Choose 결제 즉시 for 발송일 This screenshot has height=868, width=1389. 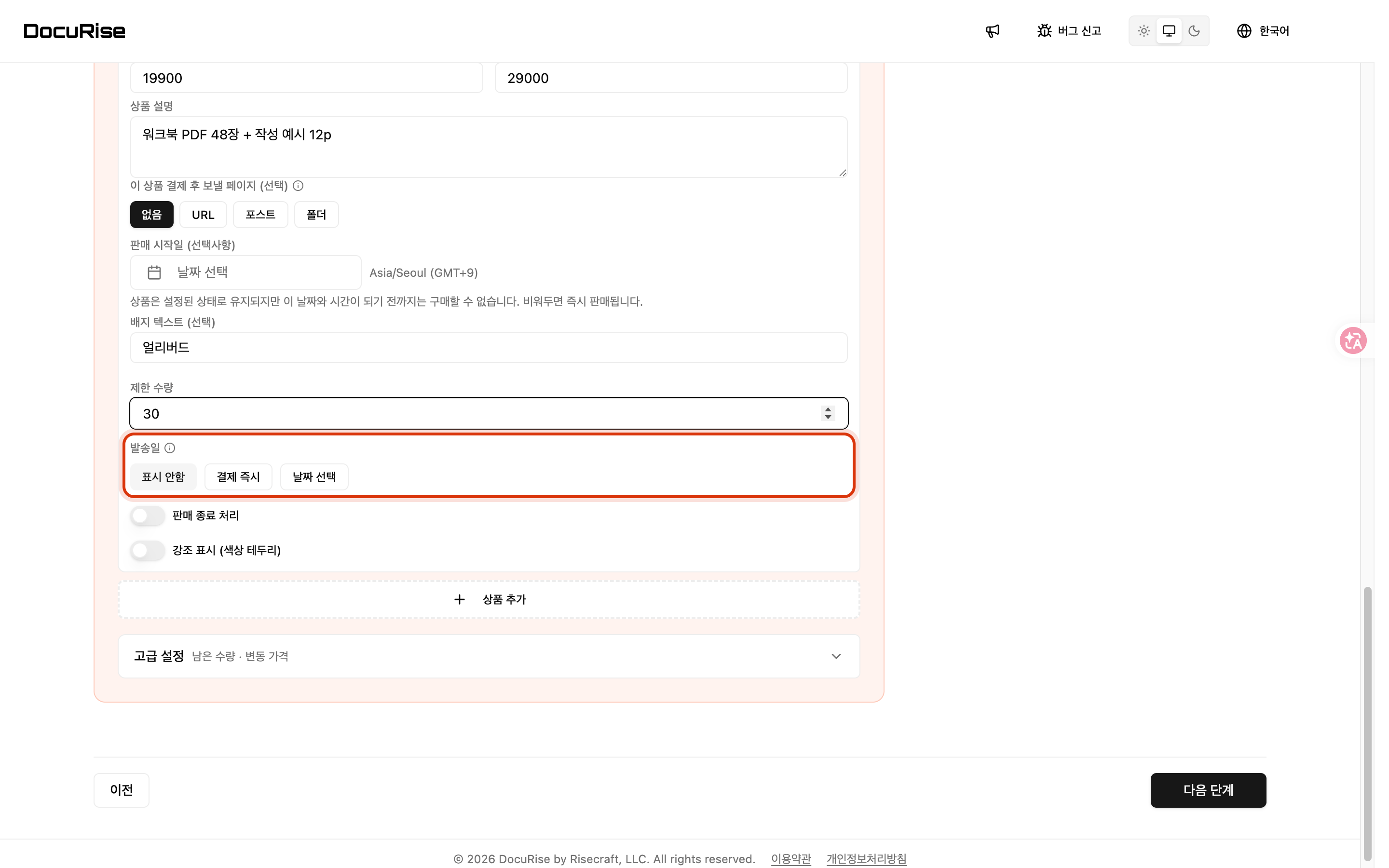238,476
